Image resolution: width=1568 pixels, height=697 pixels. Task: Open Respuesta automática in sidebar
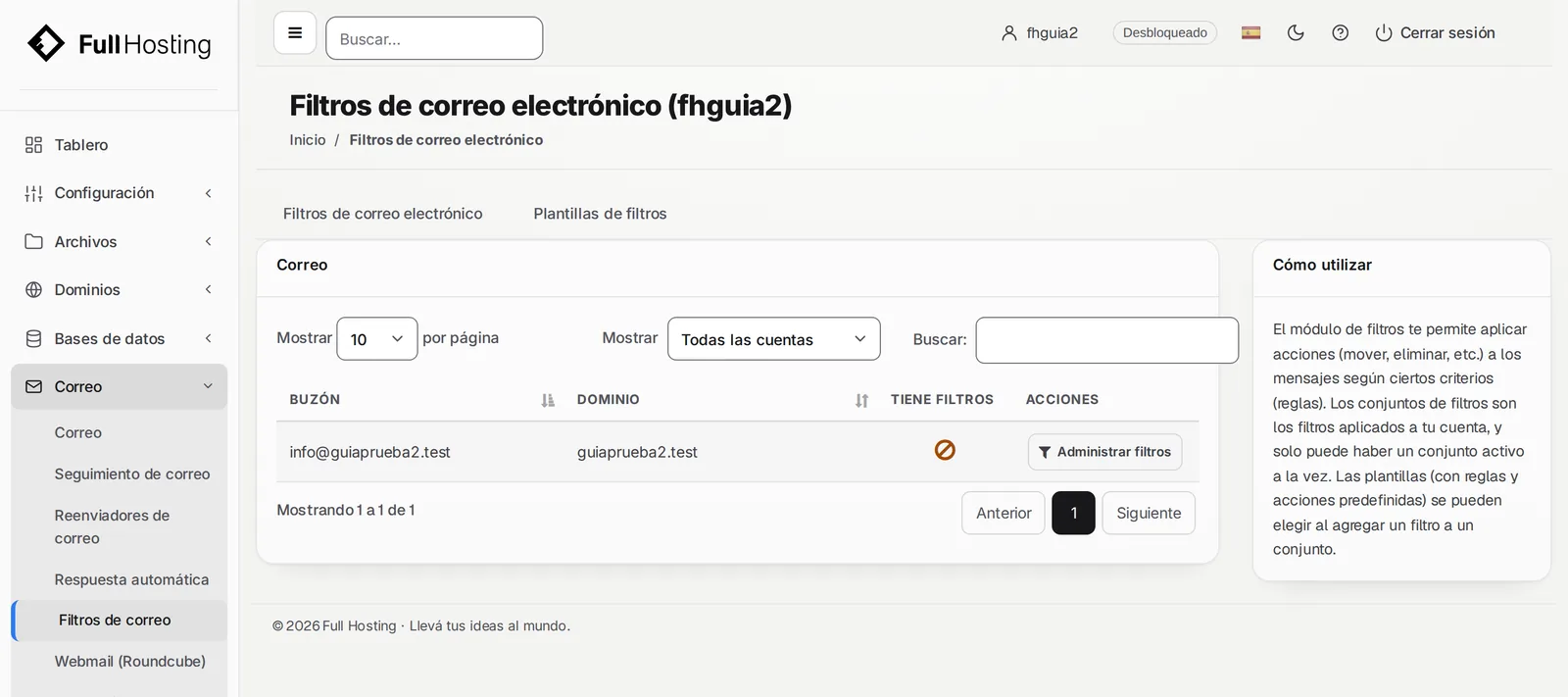[131, 580]
